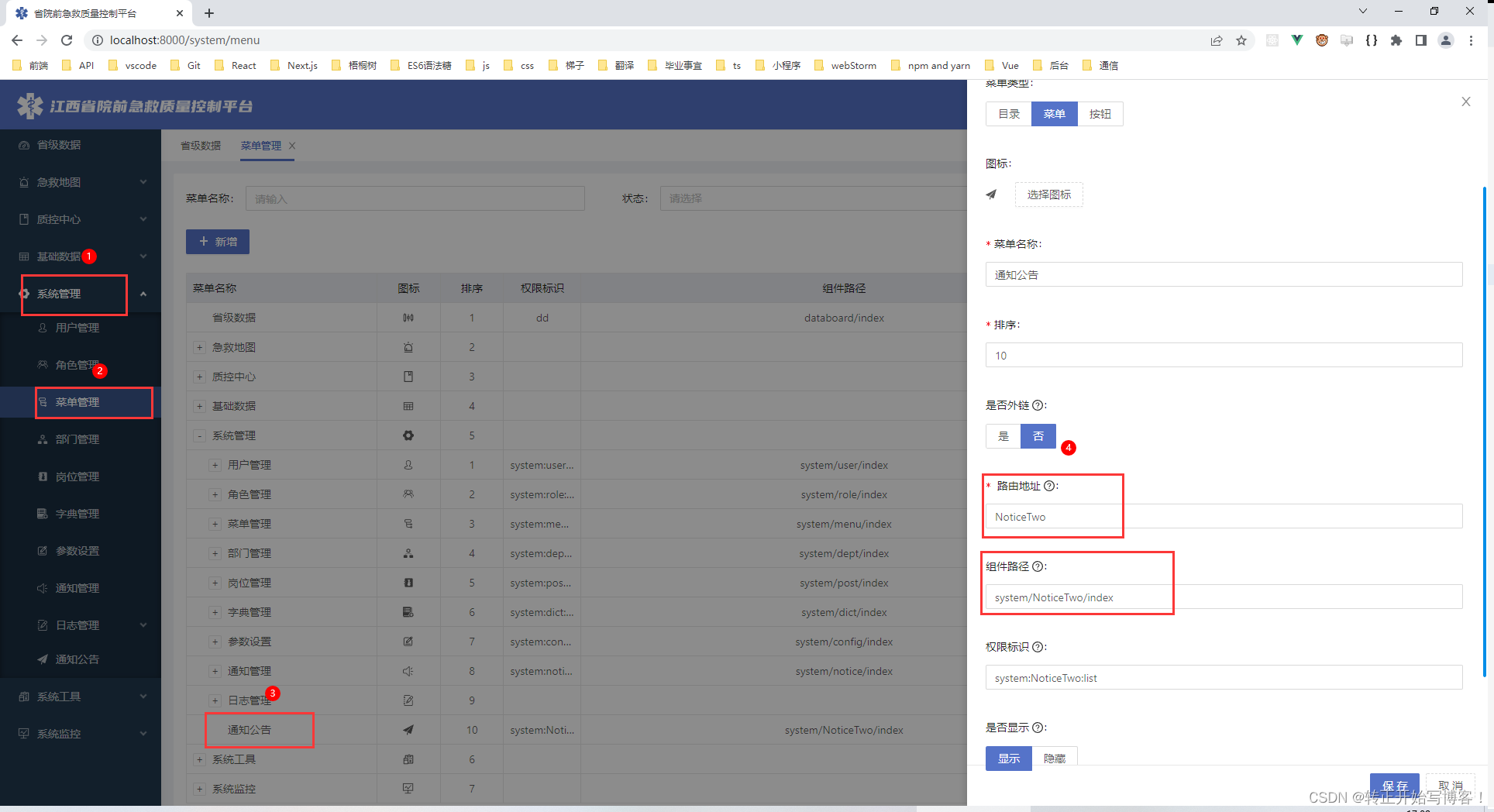Select 按钮 as the menu type

pyautogui.click(x=1100, y=114)
